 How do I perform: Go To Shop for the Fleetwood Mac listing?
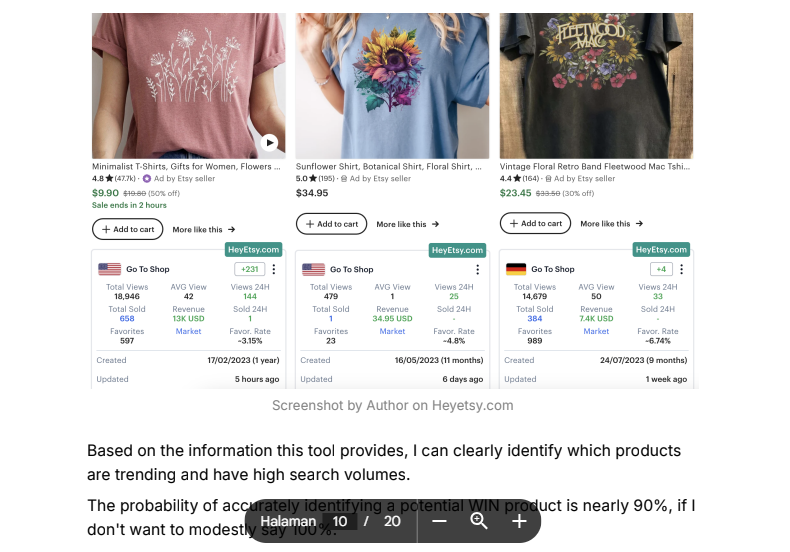pos(552,269)
